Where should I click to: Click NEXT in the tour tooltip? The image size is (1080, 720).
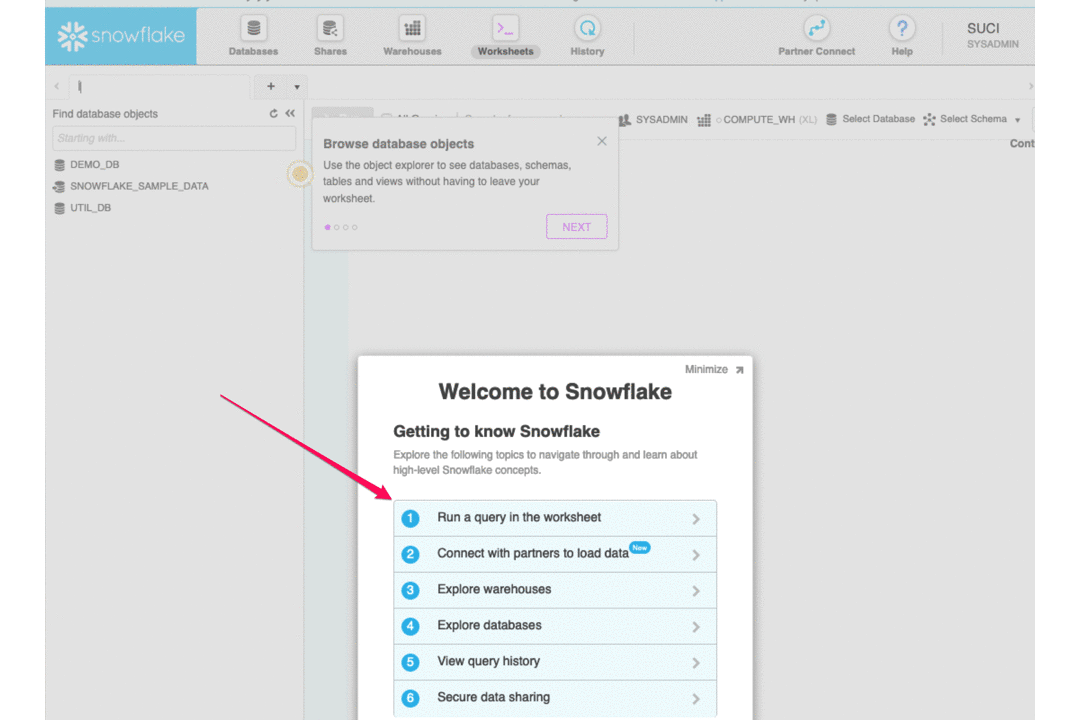point(577,227)
